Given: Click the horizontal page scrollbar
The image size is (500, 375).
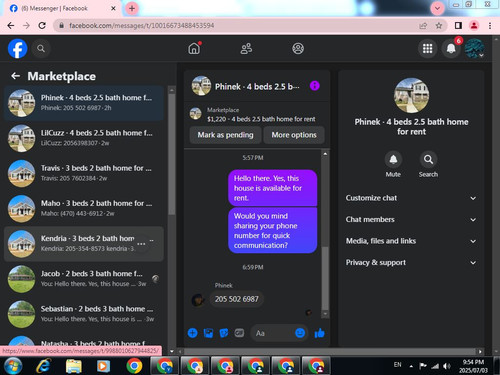Looking at the screenshot, I should [x=330, y=351].
